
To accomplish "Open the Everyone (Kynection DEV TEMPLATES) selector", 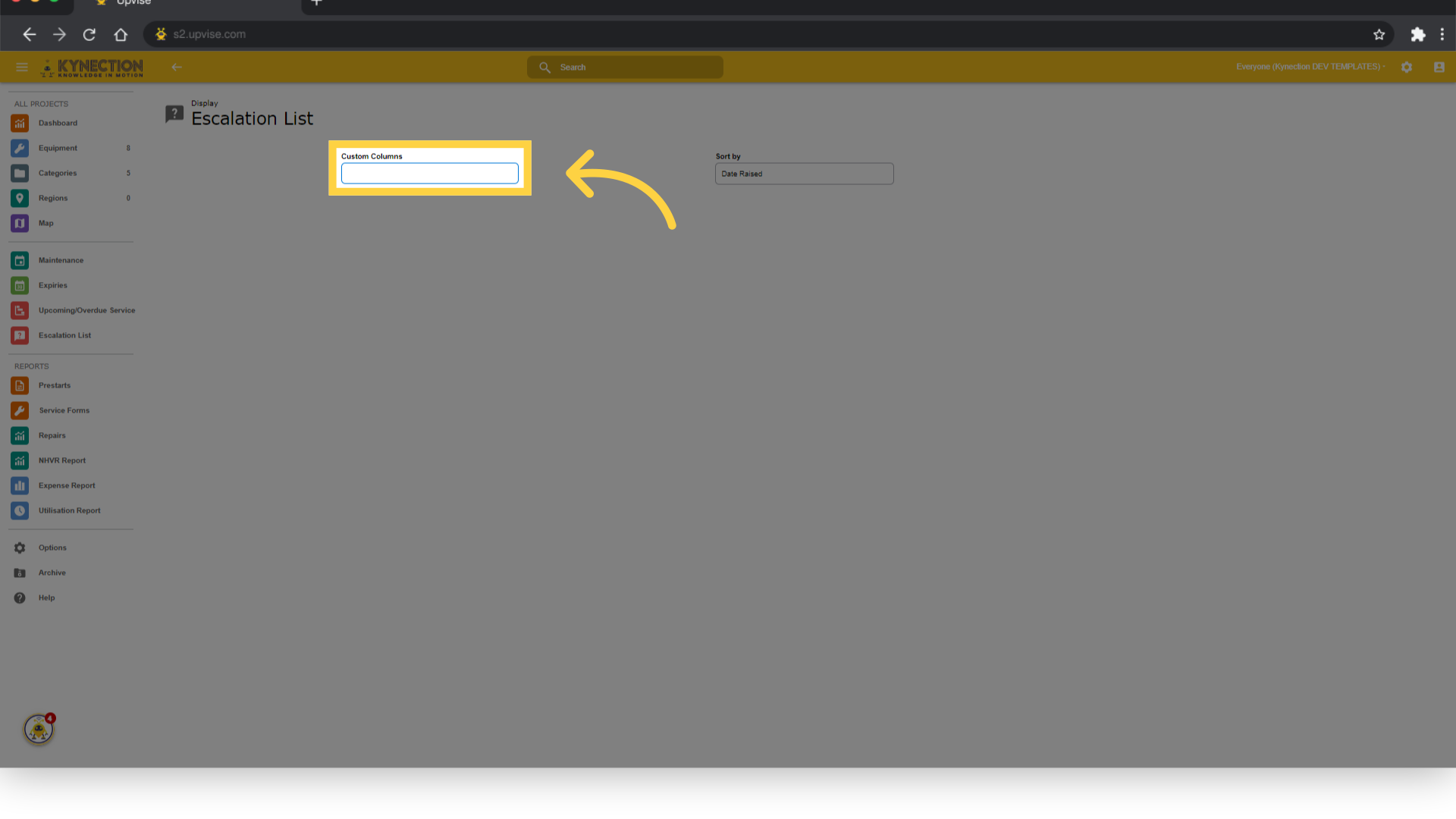I will (x=1310, y=67).
